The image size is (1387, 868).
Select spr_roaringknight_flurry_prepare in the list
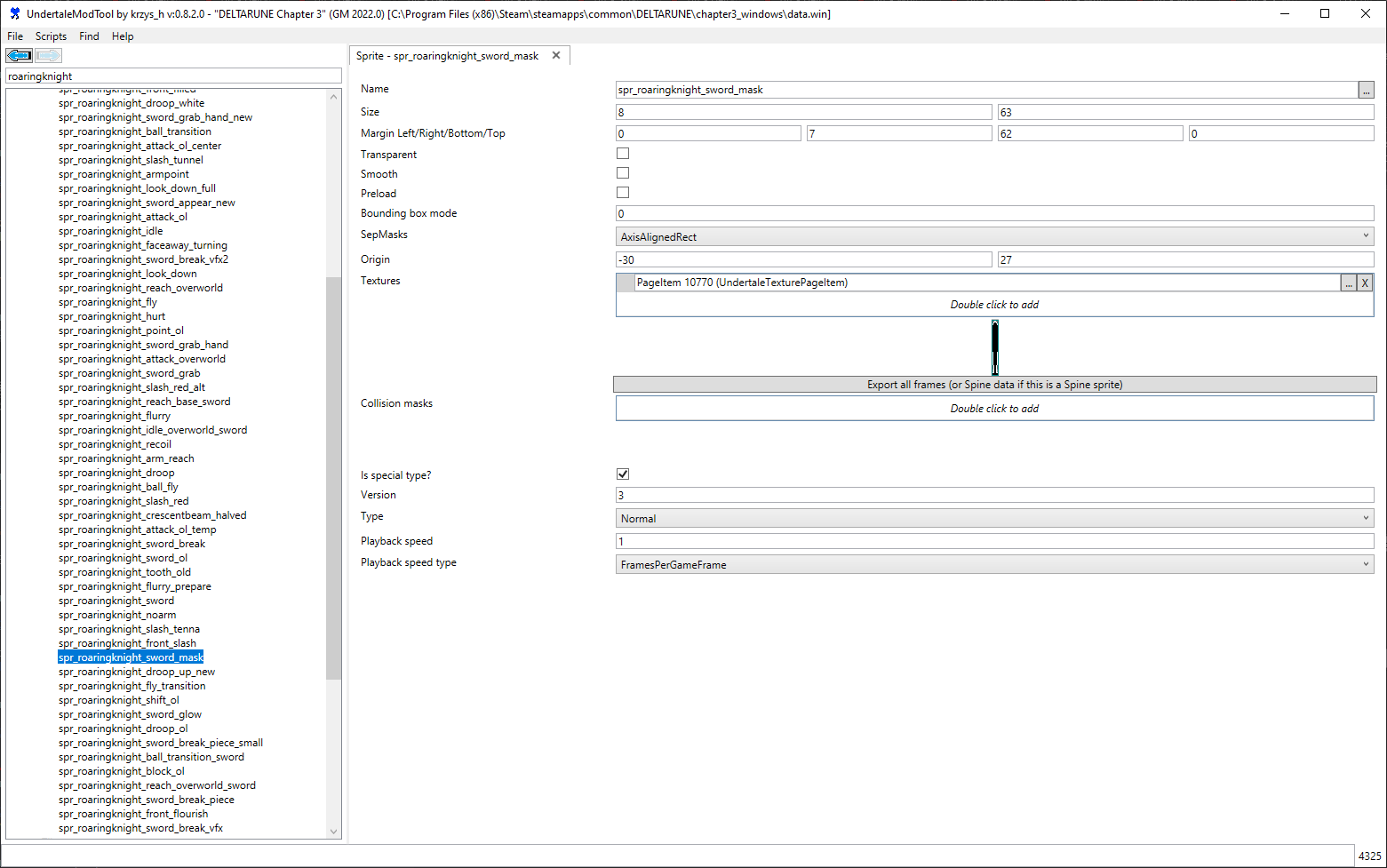135,586
